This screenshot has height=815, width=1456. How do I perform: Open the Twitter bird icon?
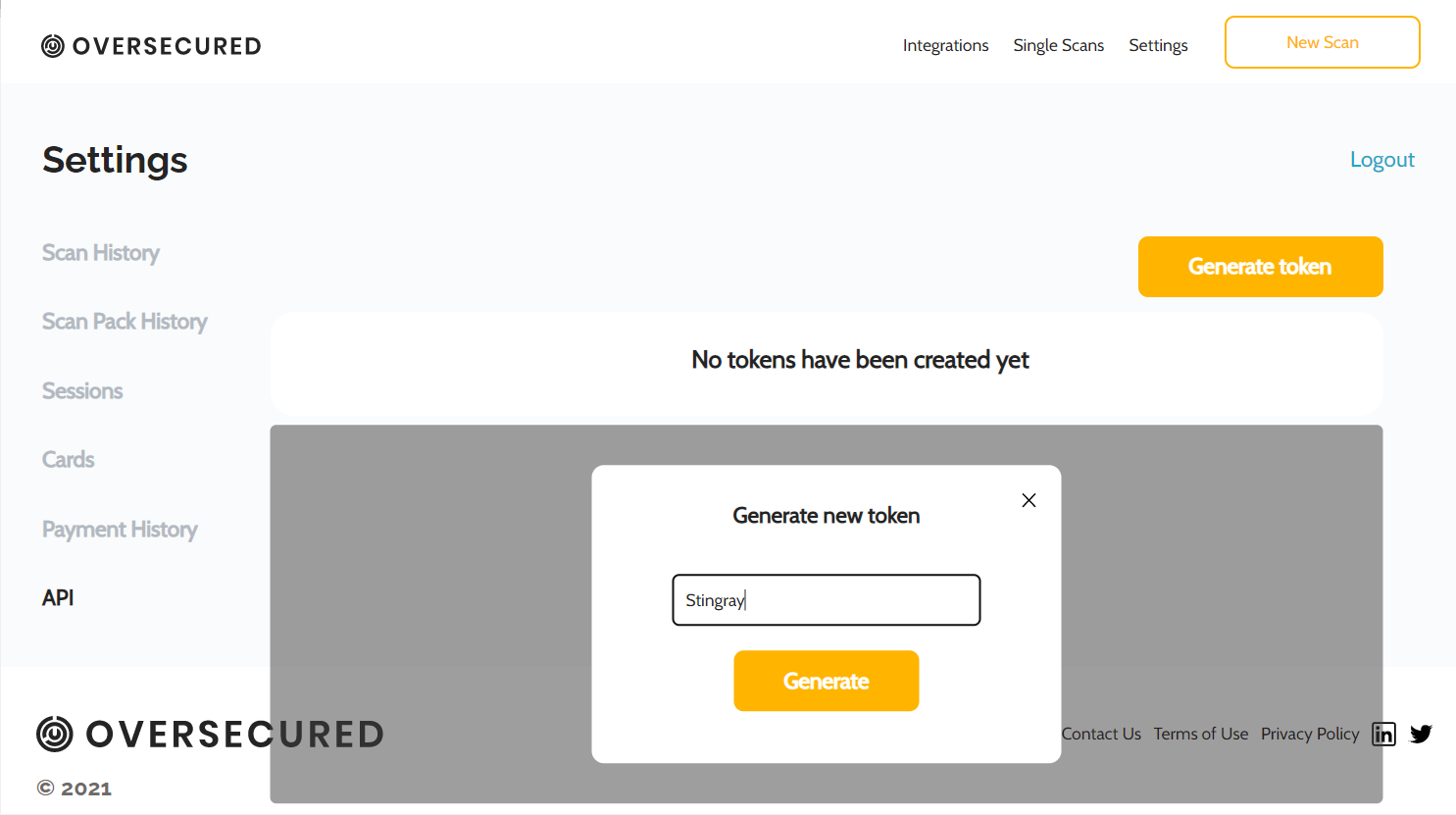[x=1421, y=734]
